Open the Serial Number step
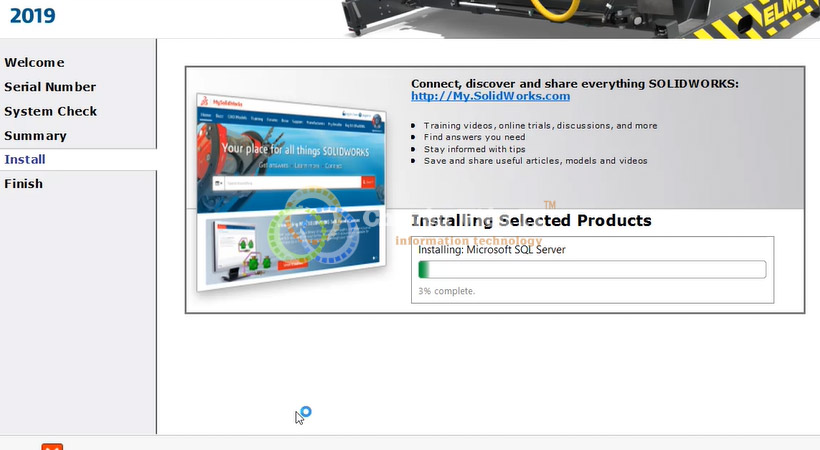 point(50,87)
